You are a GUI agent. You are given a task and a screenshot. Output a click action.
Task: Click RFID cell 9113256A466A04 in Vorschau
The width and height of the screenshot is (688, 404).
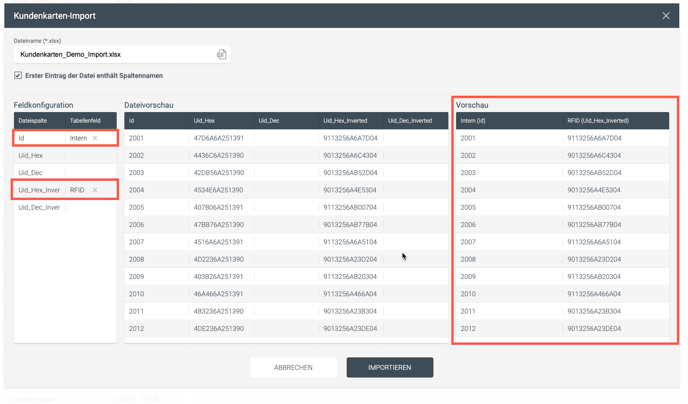click(x=594, y=294)
